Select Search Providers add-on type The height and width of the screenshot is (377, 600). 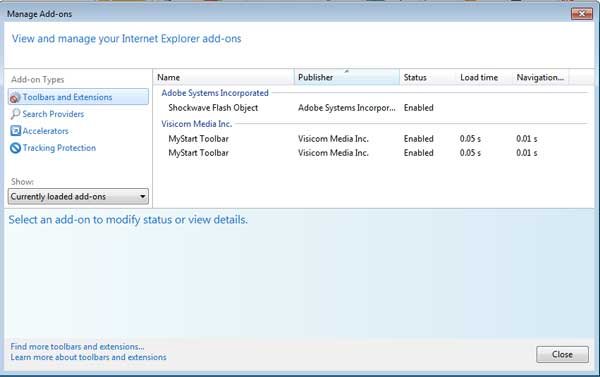click(x=53, y=114)
